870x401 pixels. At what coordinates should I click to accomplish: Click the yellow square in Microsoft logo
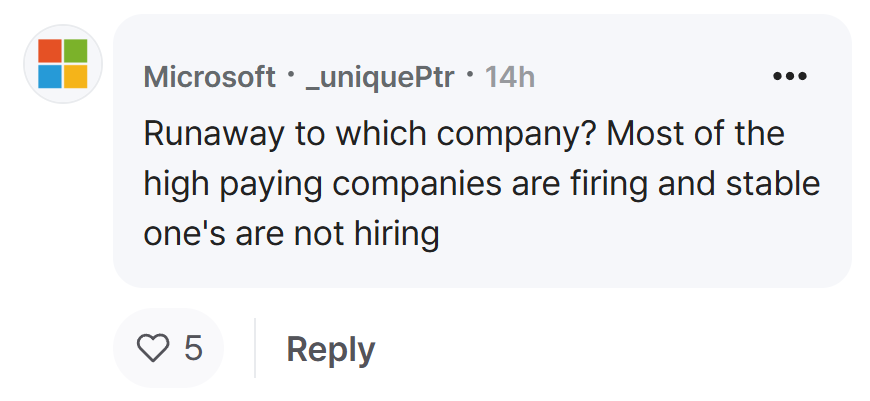75,77
